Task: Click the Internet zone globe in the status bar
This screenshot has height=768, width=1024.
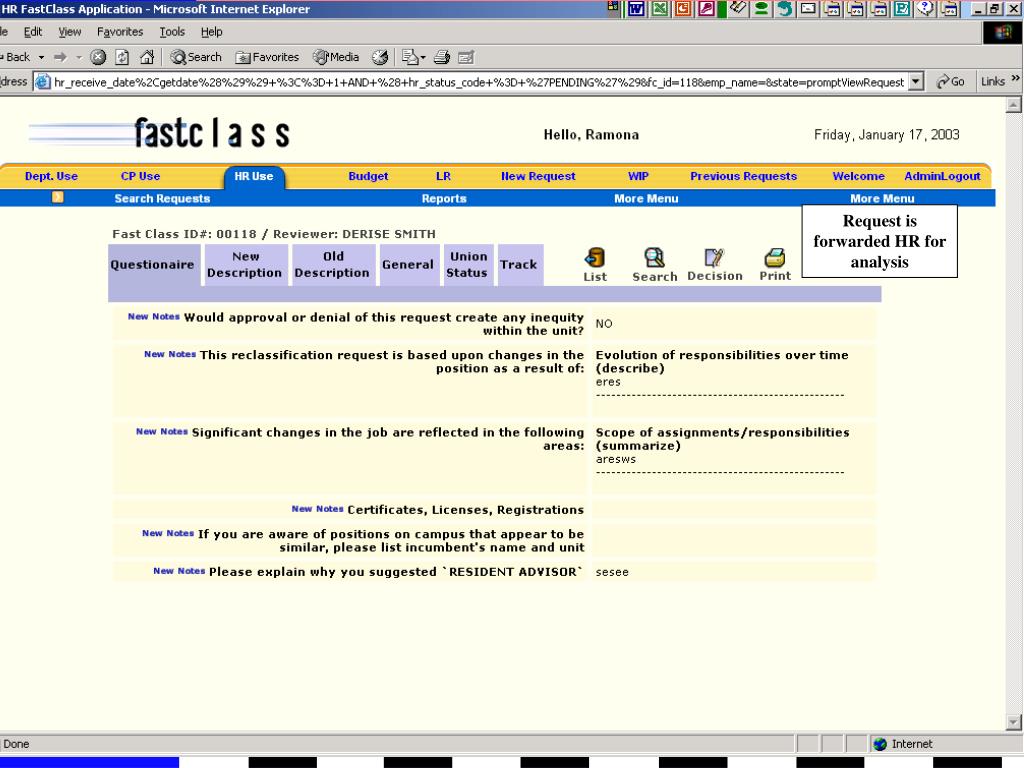Action: [x=880, y=744]
